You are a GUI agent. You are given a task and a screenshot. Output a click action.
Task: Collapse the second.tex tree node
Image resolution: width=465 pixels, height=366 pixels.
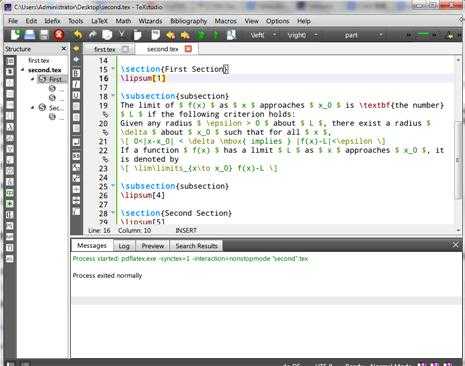click(23, 70)
